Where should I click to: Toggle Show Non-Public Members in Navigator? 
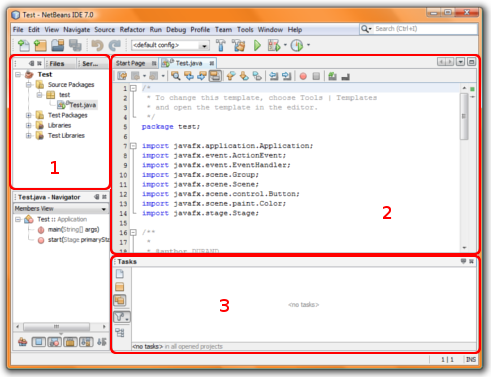(70, 342)
